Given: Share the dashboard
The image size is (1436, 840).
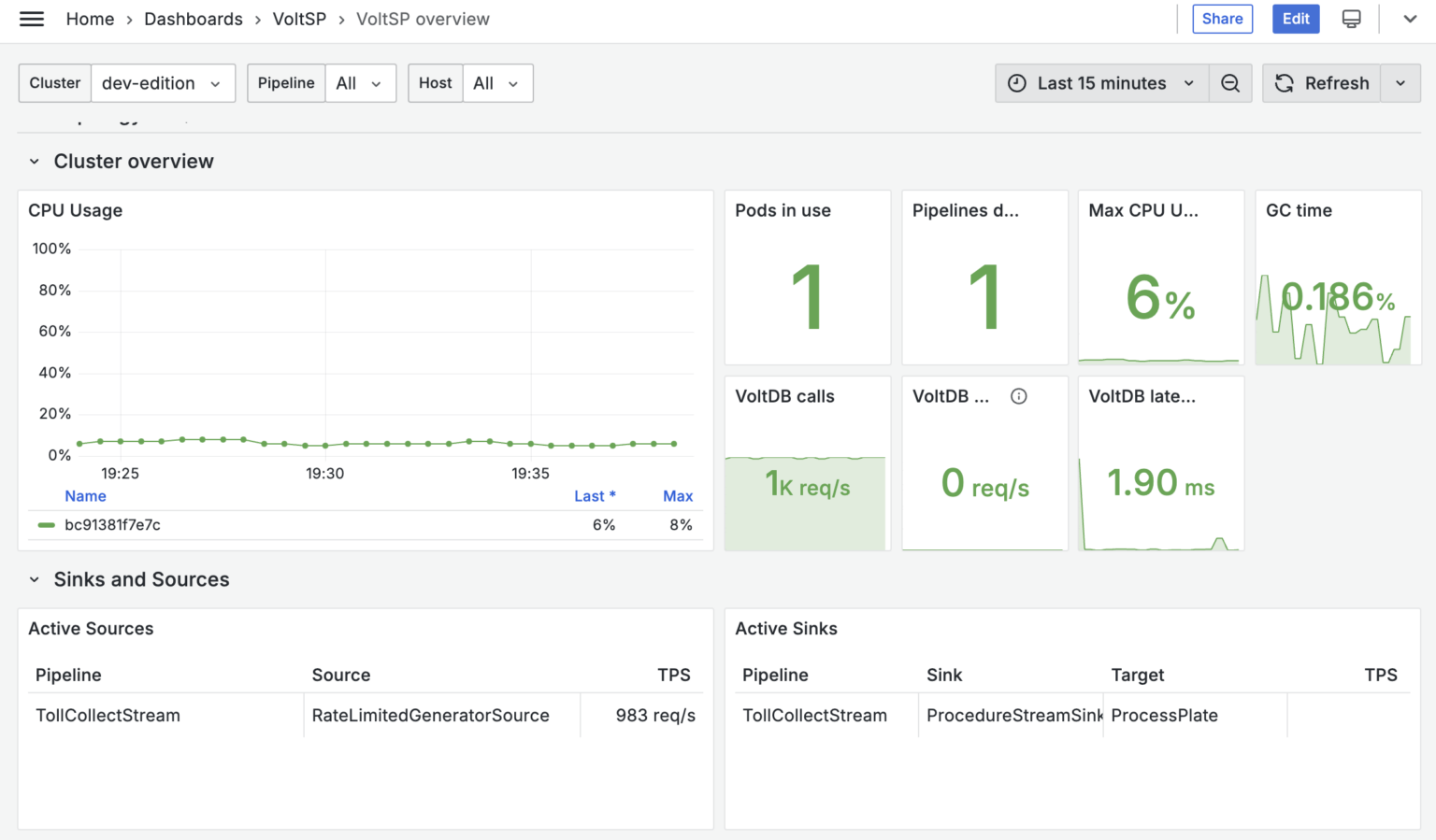Looking at the screenshot, I should coord(1222,19).
